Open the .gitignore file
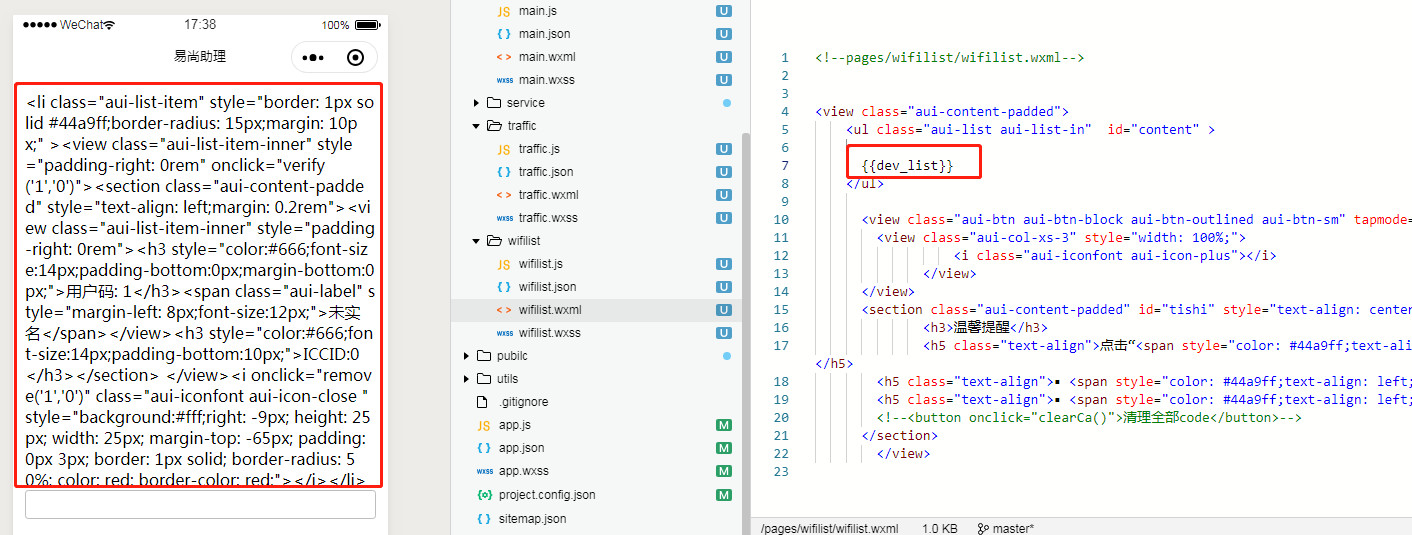This screenshot has width=1412, height=535. (x=523, y=402)
